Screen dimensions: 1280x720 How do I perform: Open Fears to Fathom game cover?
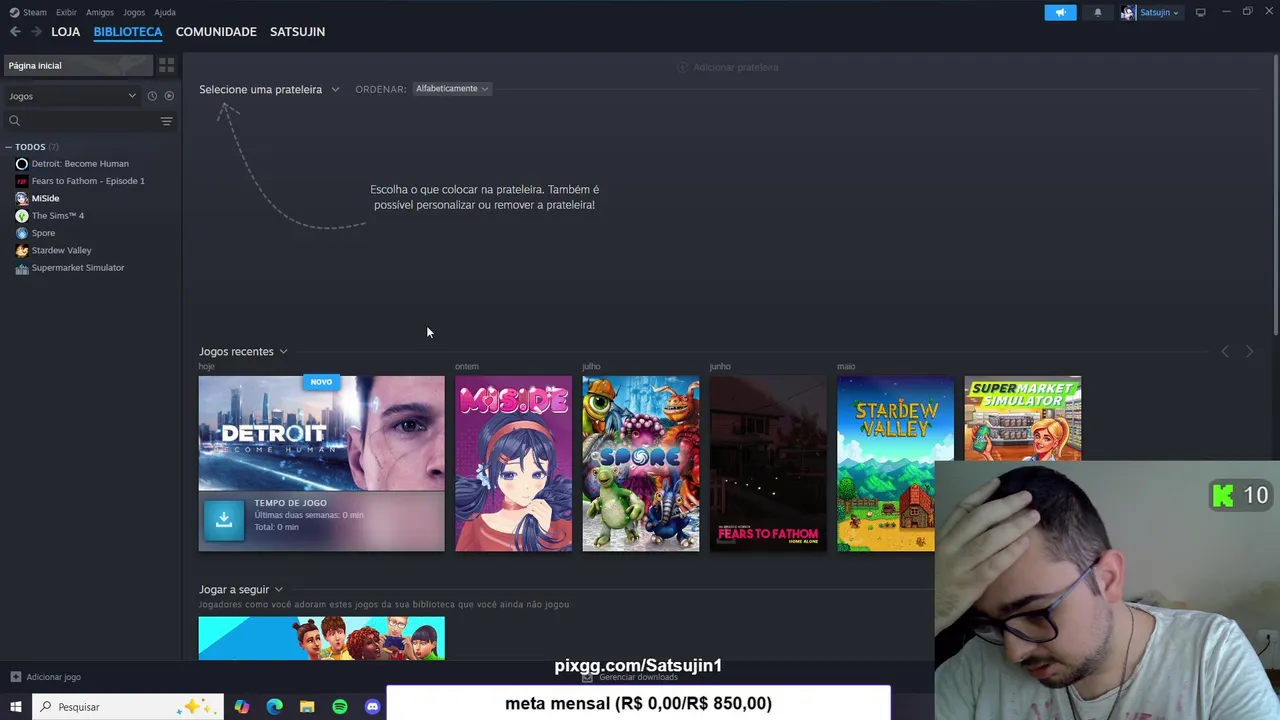768,463
